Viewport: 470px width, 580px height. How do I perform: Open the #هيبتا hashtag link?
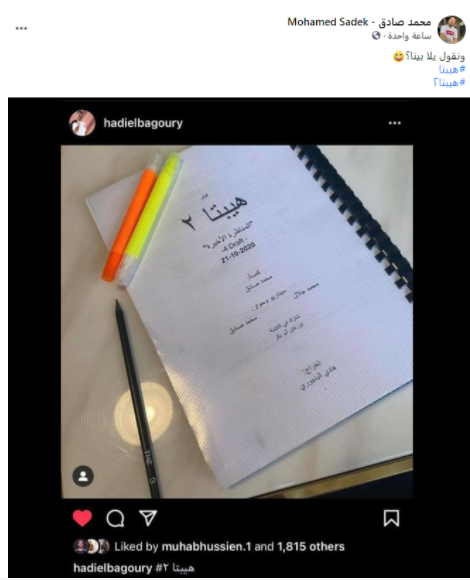[x=452, y=69]
